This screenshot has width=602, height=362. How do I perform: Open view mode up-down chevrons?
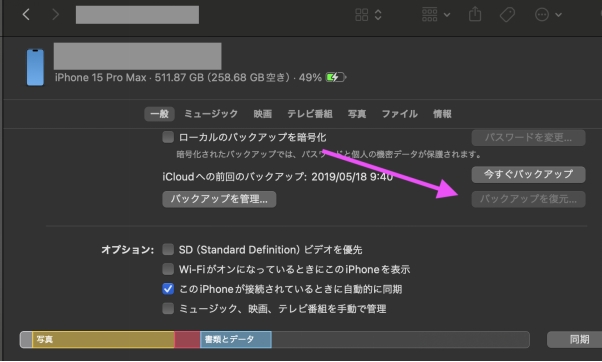(378, 15)
